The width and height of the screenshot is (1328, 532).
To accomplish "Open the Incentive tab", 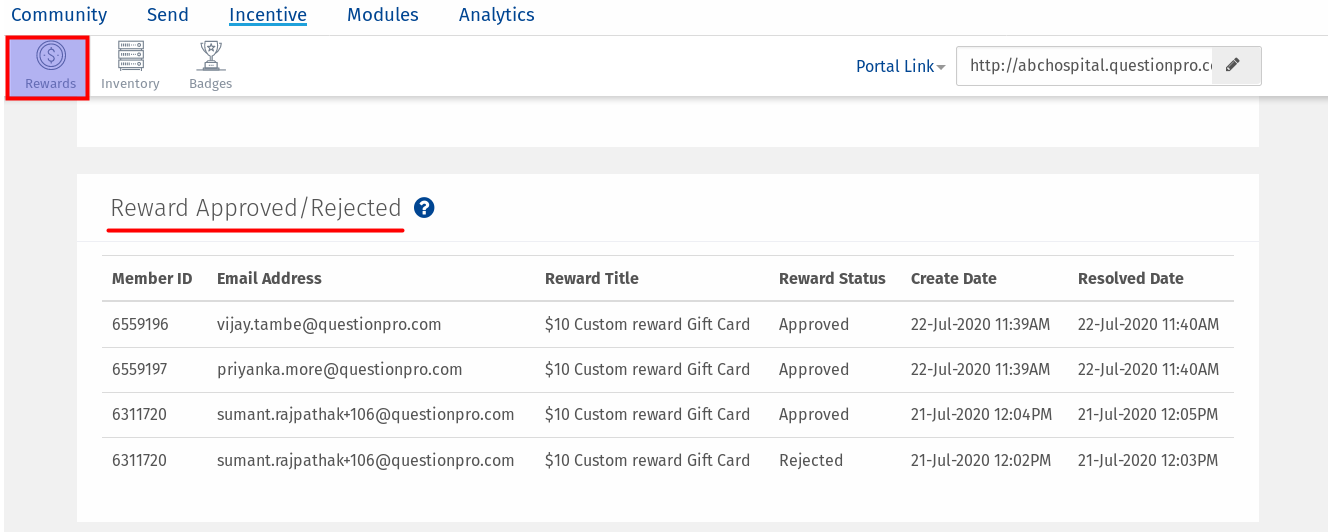I will click(x=267, y=15).
